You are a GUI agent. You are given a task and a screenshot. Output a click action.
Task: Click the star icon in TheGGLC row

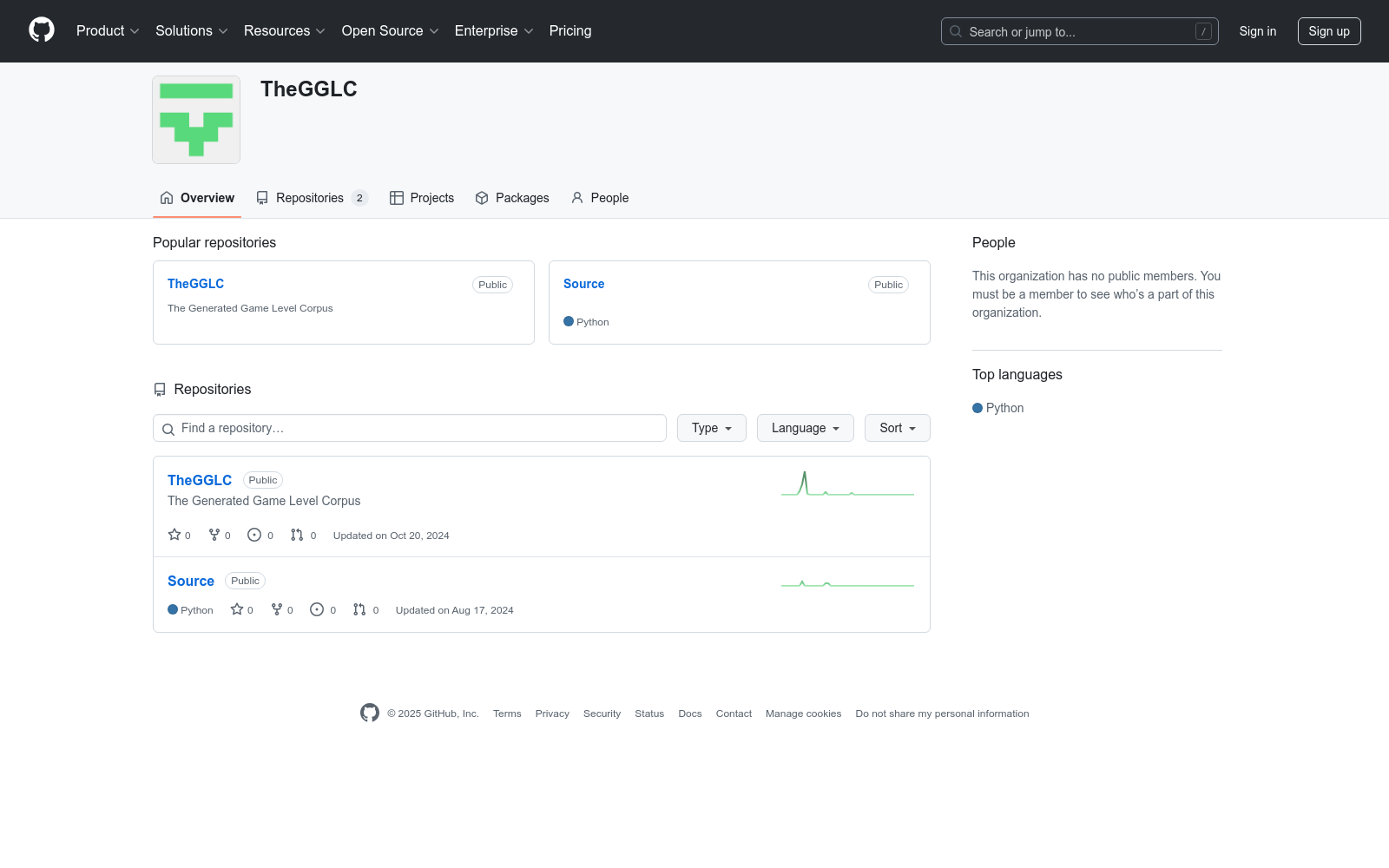(174, 535)
